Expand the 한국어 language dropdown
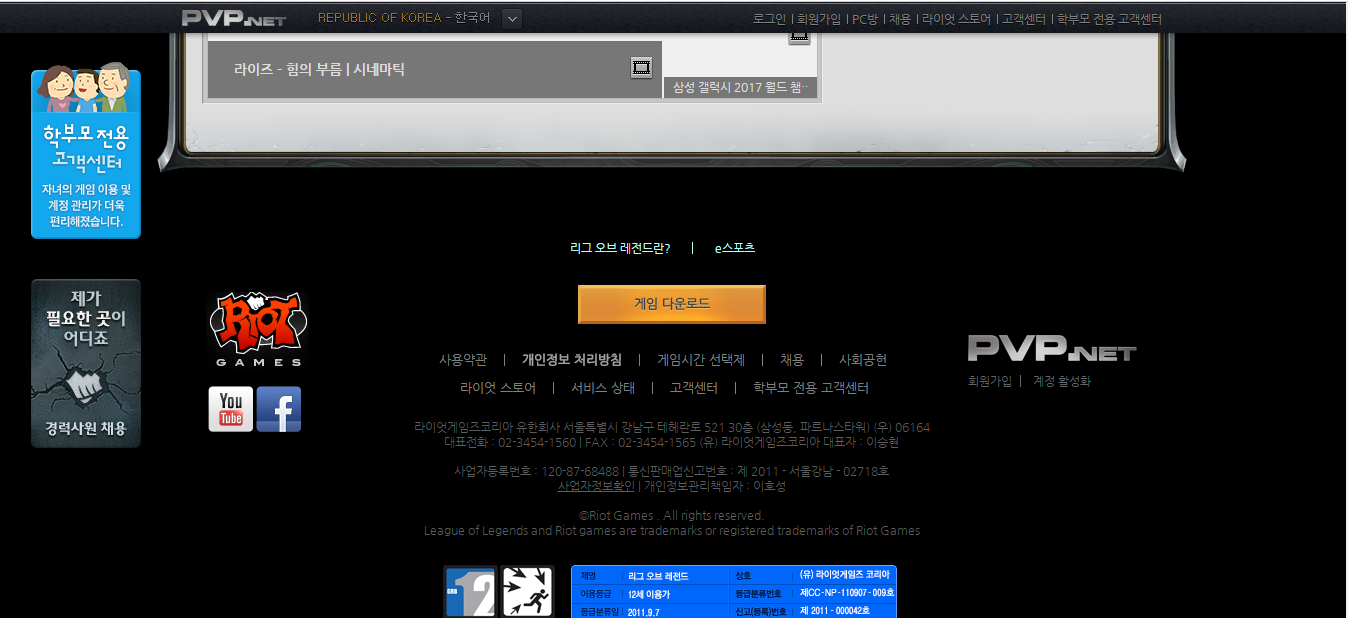The image size is (1348, 618). (x=511, y=18)
